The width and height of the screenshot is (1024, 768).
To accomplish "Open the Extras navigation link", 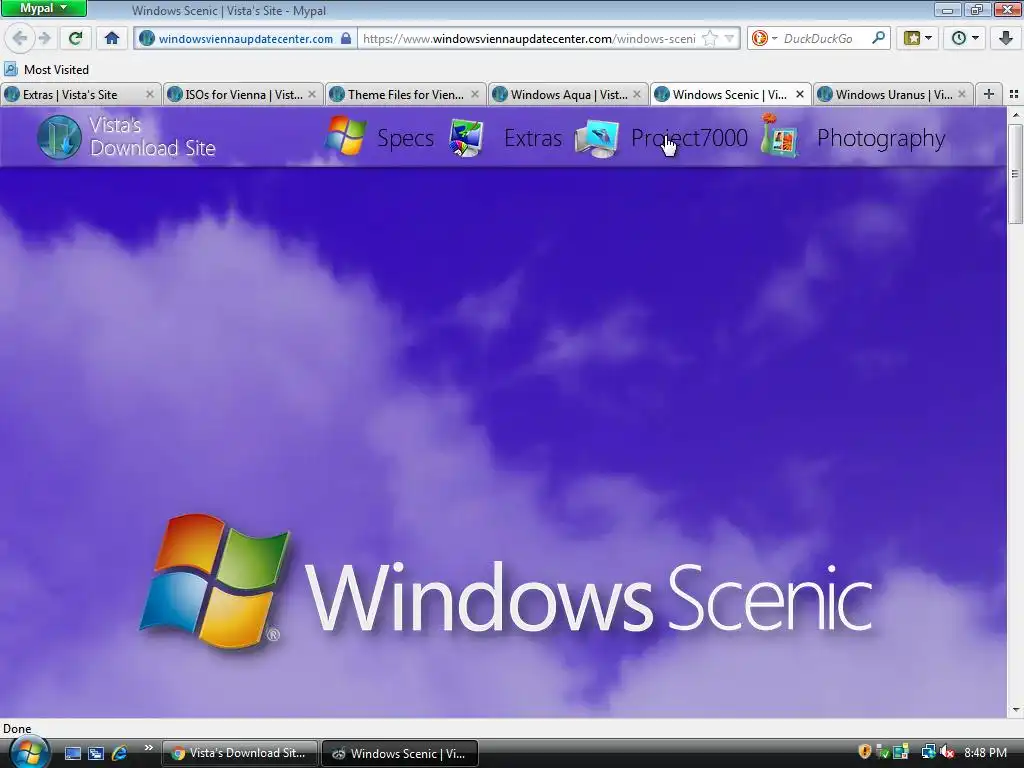I will point(533,138).
